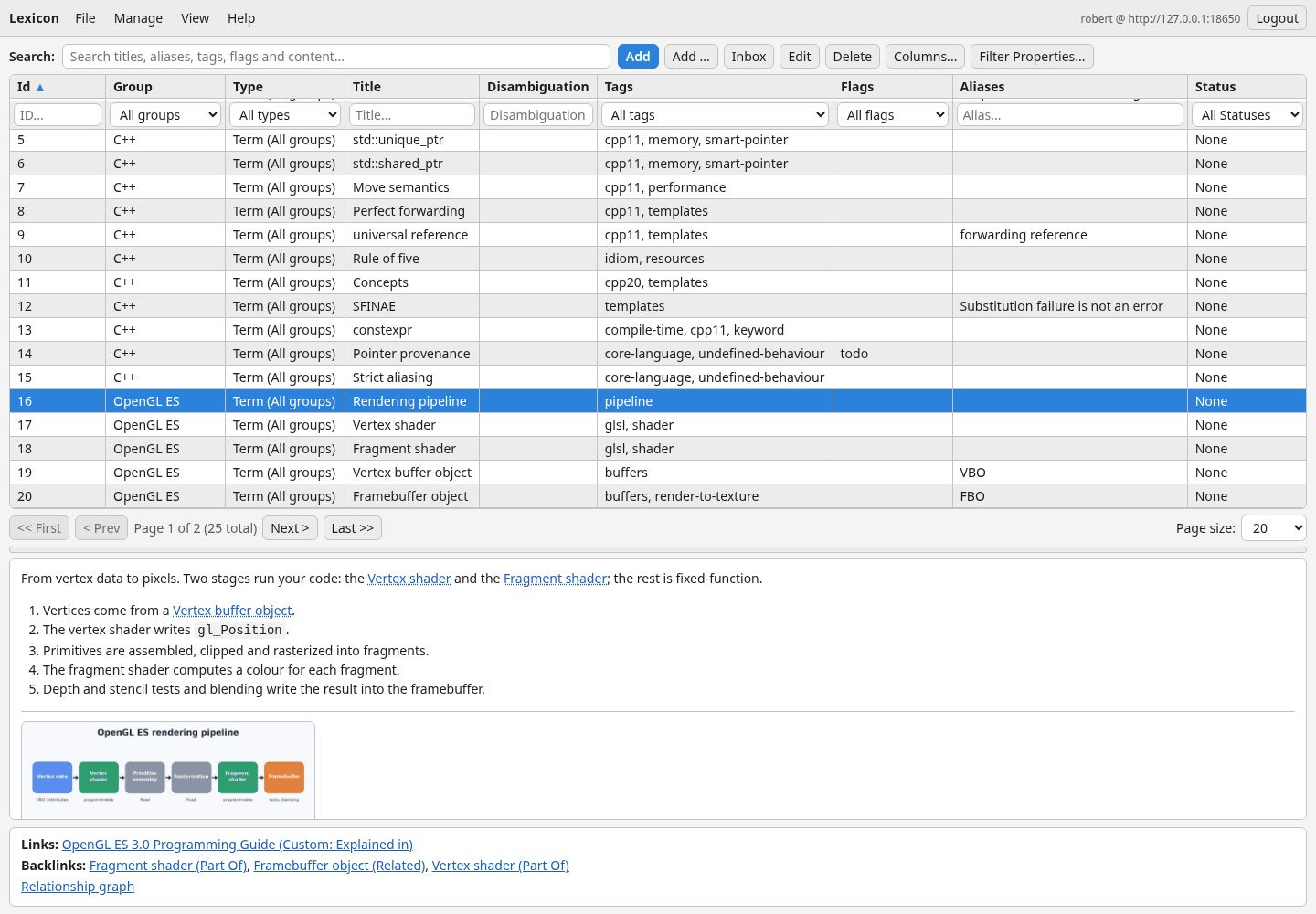1316x914 pixels.
Task: Select the Framebuffer object row
Action: pyautogui.click(x=658, y=496)
